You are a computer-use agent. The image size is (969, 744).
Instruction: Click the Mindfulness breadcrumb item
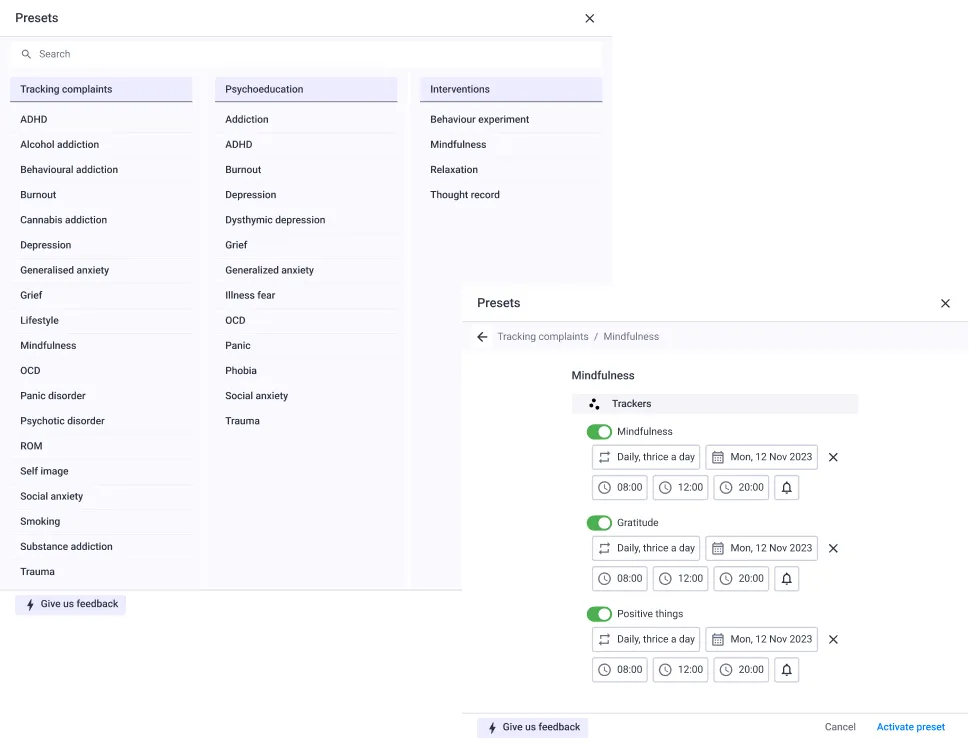(x=631, y=337)
